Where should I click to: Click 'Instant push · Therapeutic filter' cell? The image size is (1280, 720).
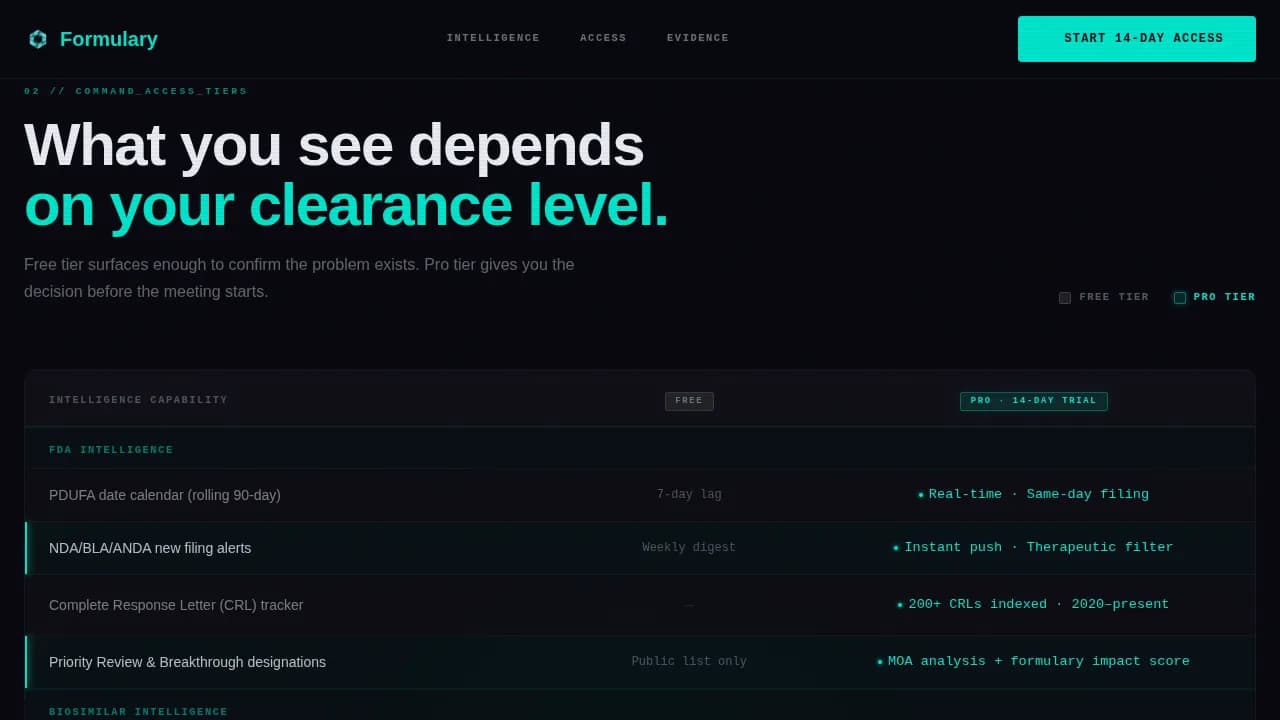click(1034, 547)
